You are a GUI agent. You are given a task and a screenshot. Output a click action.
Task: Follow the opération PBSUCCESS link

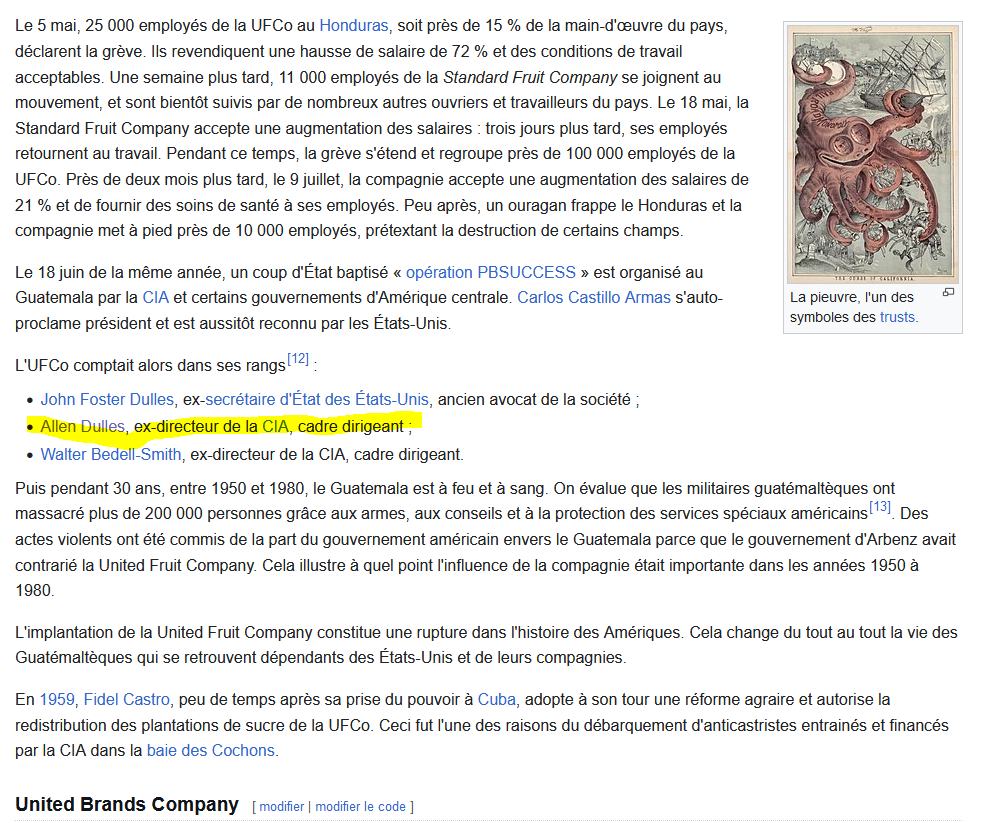[491, 273]
